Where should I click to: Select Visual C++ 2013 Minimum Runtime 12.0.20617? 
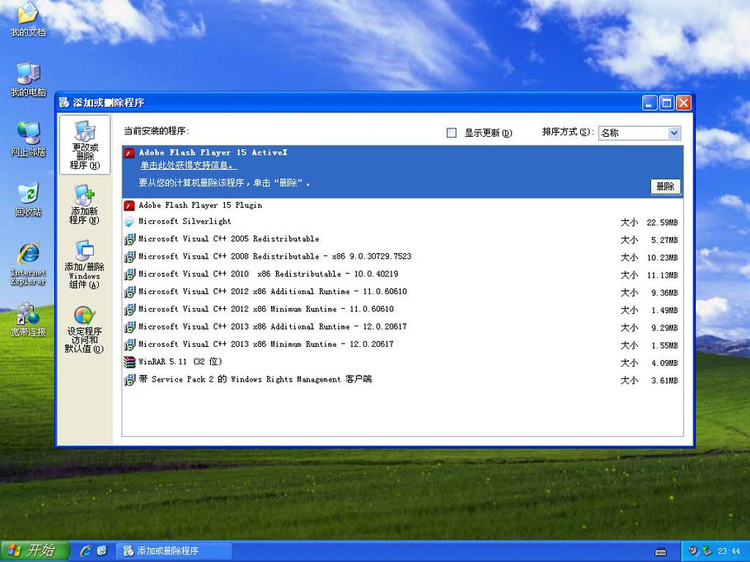[x=402, y=344]
